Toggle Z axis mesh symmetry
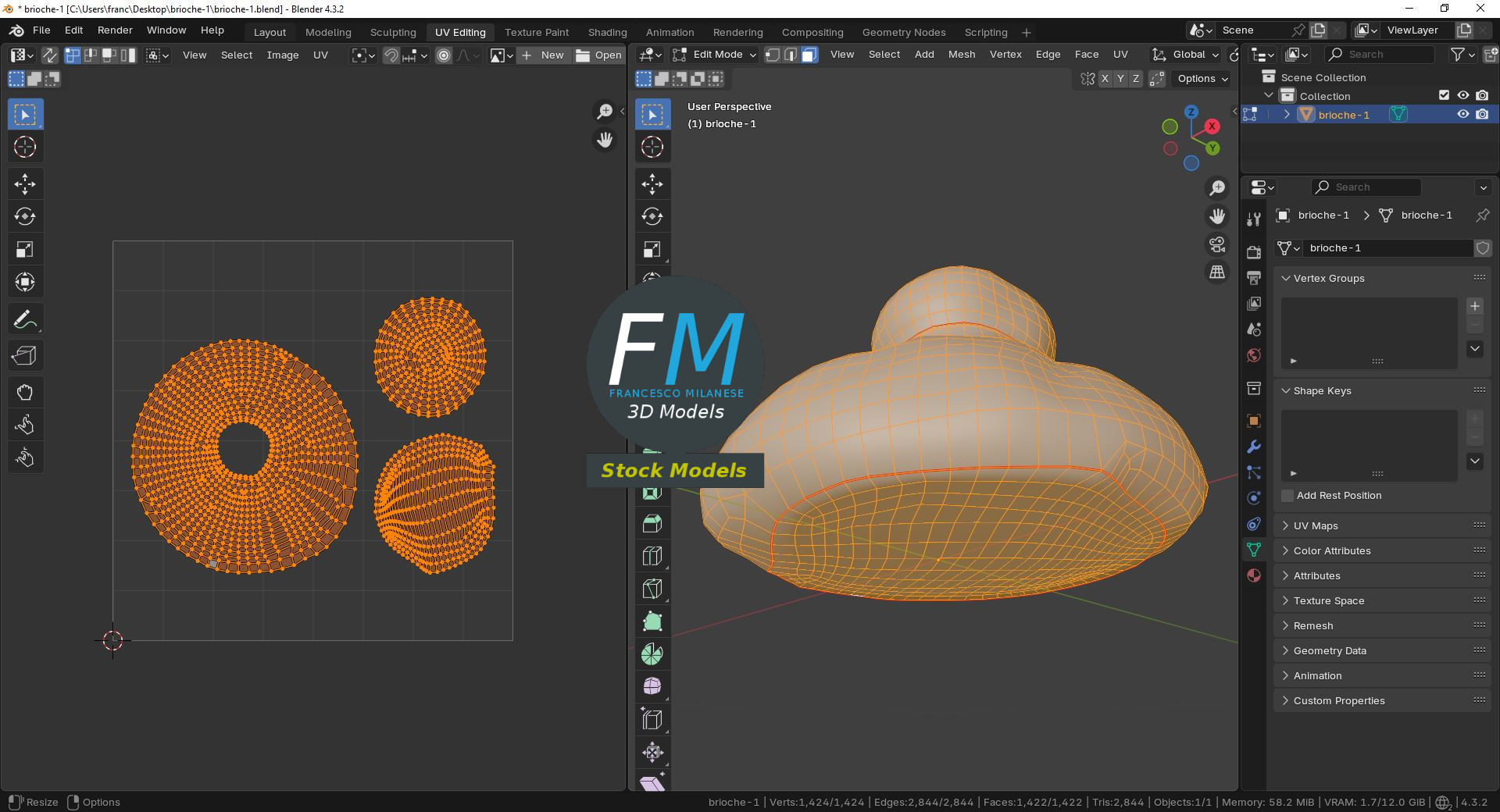The image size is (1500, 812). point(1136,79)
